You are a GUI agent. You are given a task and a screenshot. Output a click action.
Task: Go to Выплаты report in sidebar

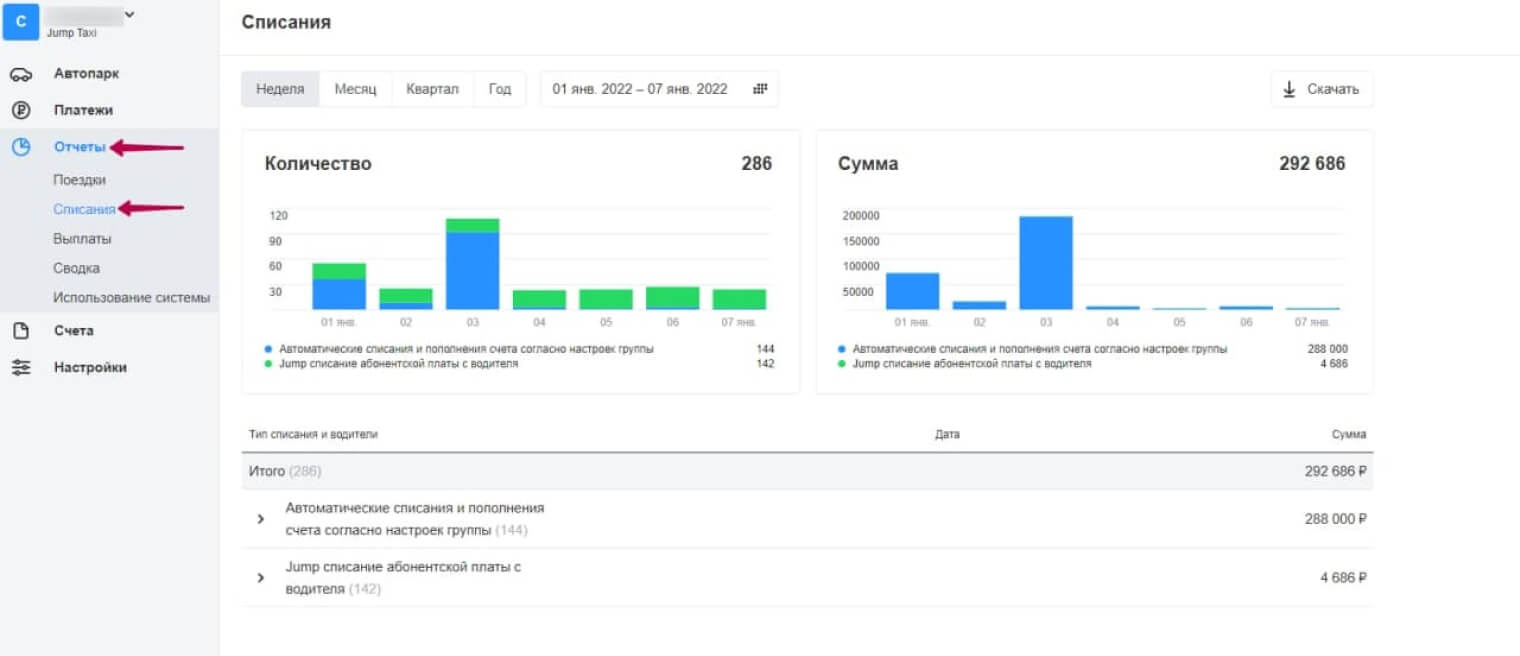pos(82,239)
